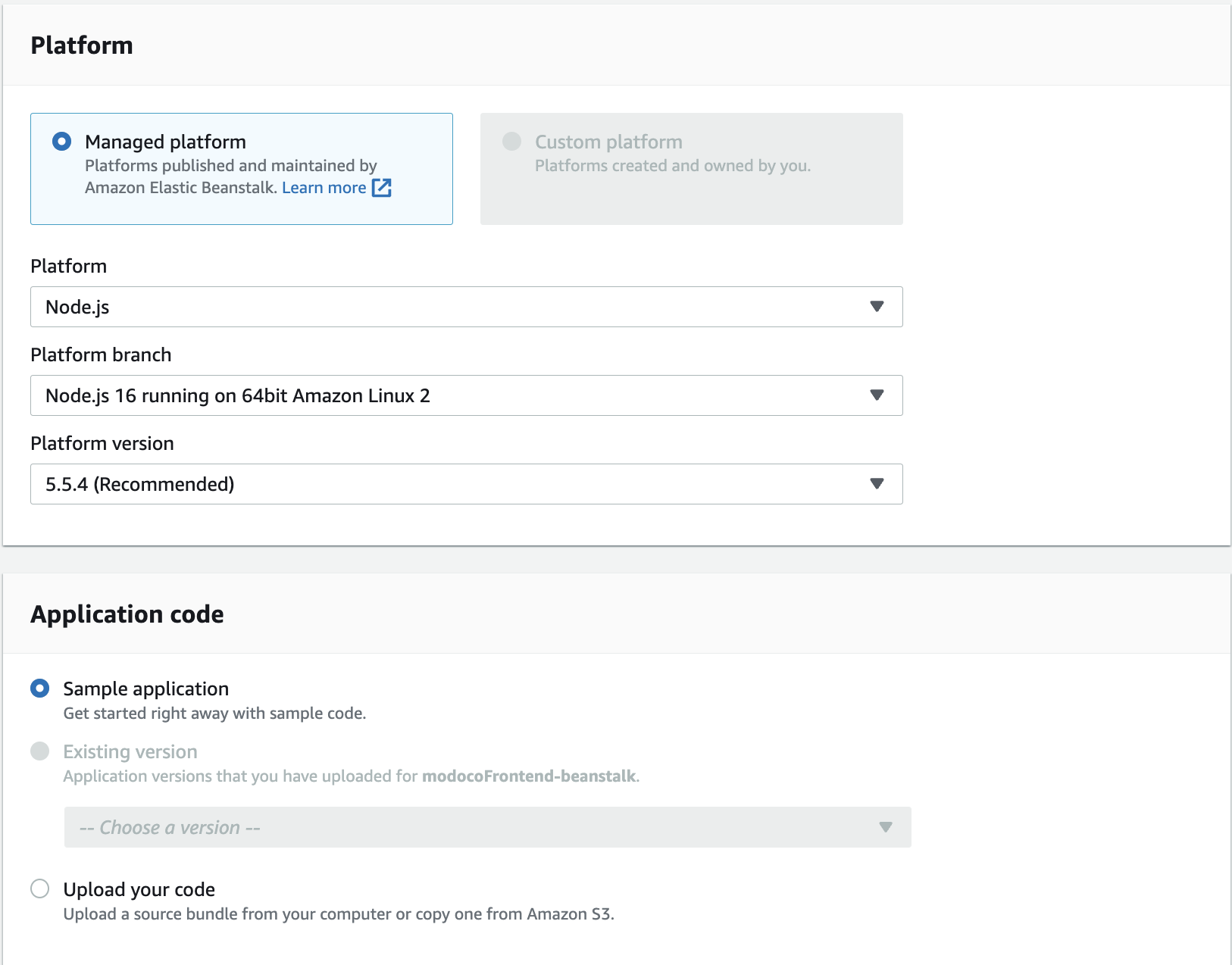Click the Sample application label text
Image resolution: width=1232 pixels, height=965 pixels.
click(146, 689)
